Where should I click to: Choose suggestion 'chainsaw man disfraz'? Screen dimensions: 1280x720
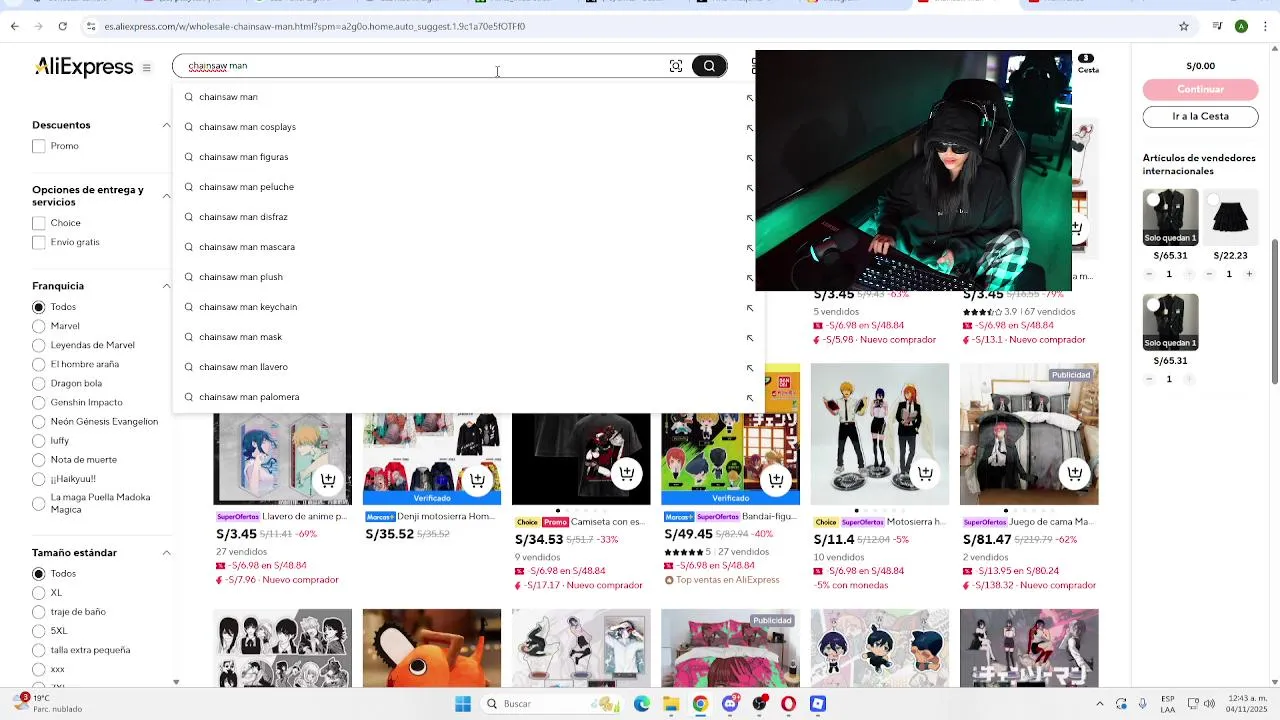coord(243,217)
